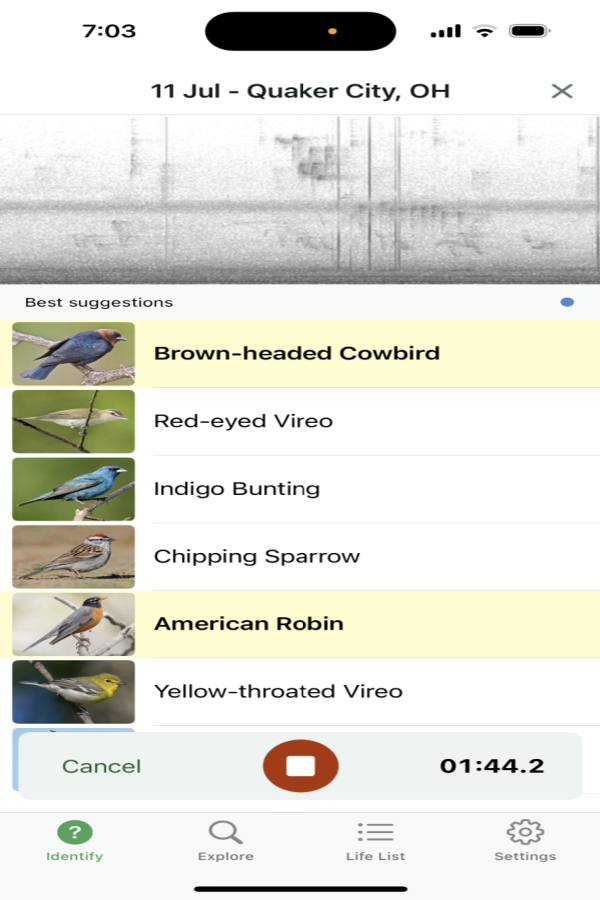Tap the American Robin bird photo
This screenshot has width=600, height=900.
pyautogui.click(x=73, y=624)
